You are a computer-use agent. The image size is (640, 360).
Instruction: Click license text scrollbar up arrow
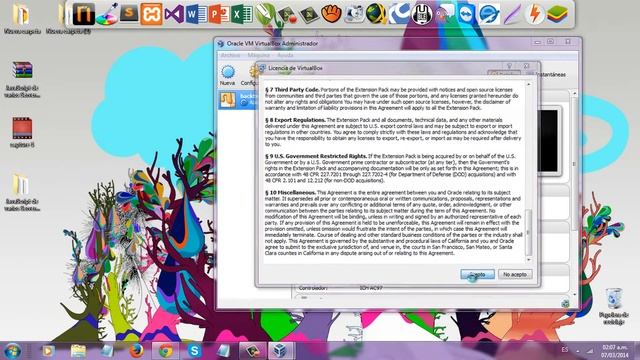click(529, 84)
